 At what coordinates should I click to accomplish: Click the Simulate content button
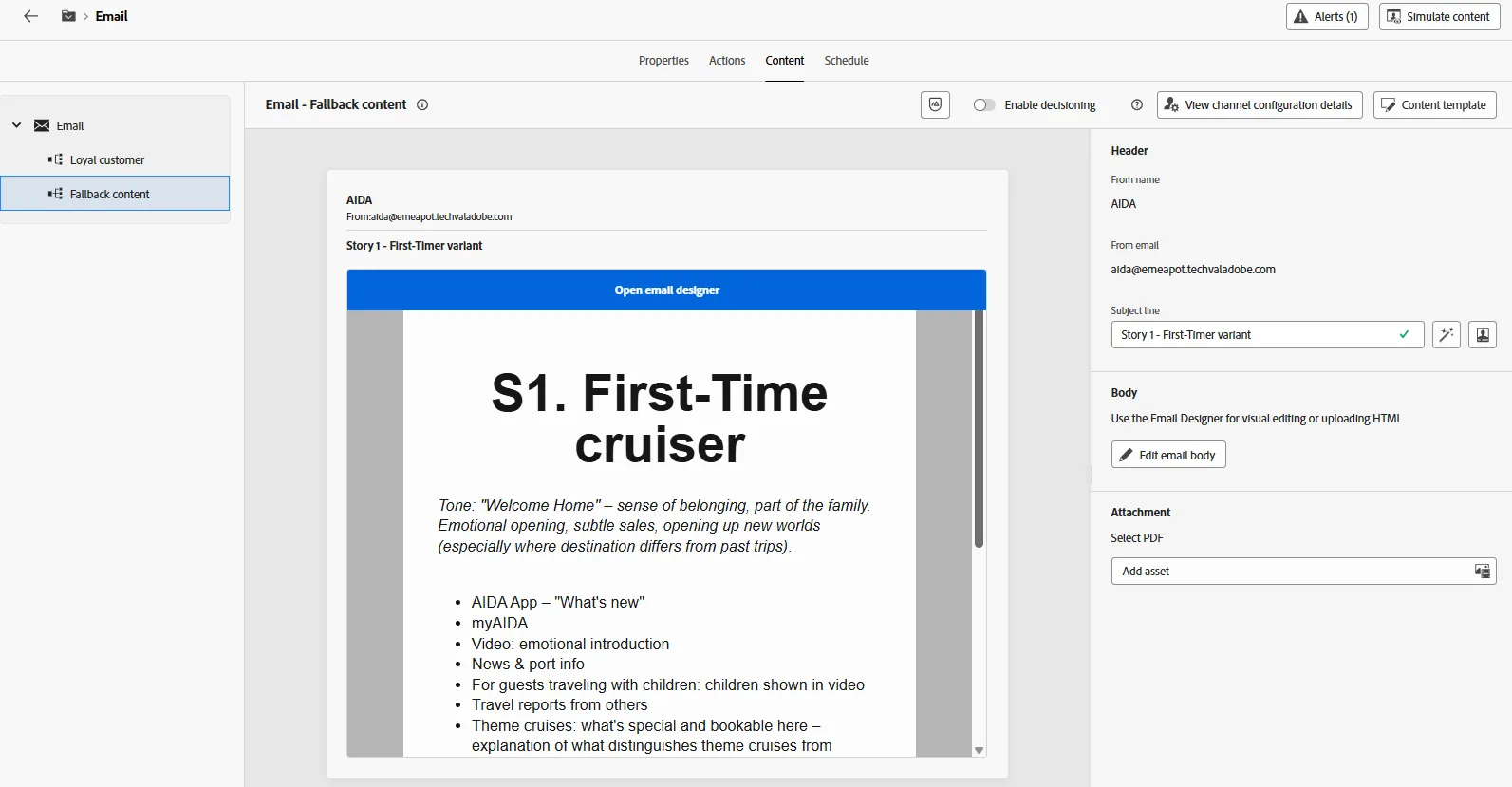(1439, 17)
